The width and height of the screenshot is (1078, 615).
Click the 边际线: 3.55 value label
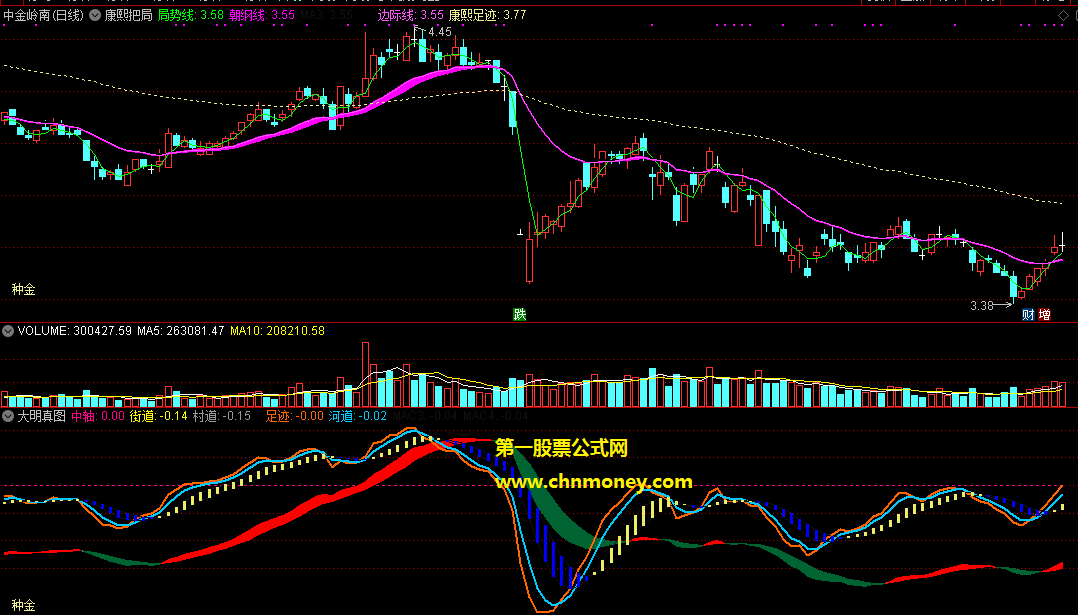pos(410,14)
